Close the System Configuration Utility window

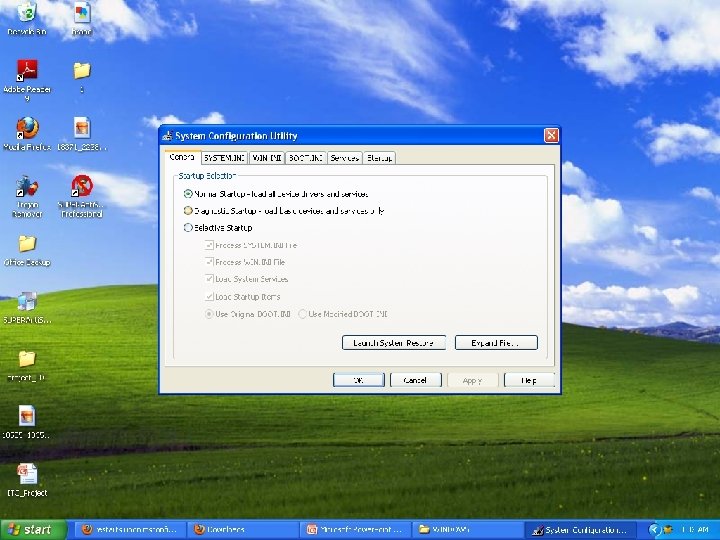tap(551, 135)
